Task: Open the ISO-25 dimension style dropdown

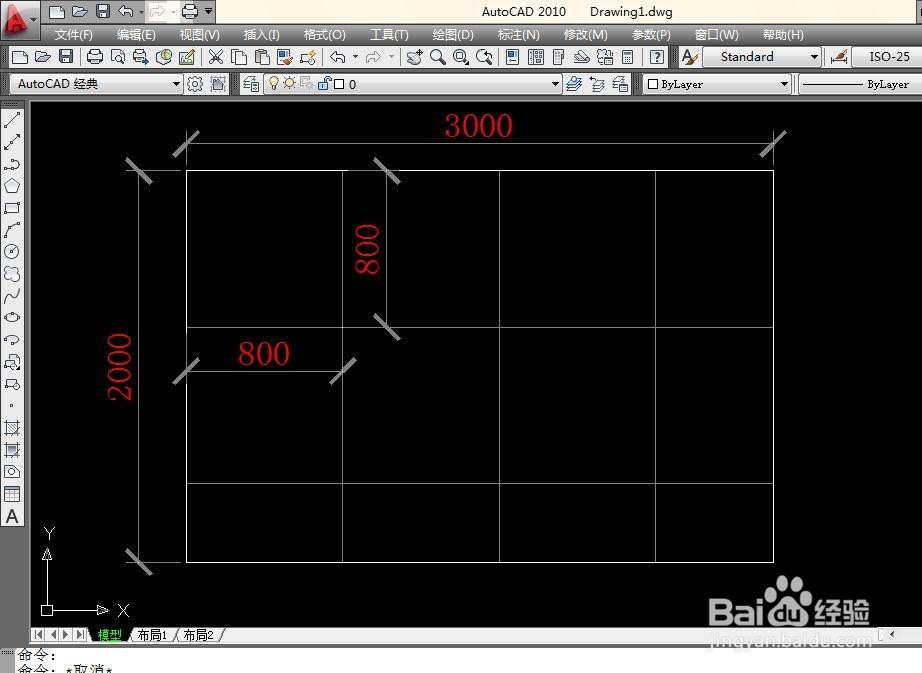Action: (887, 57)
